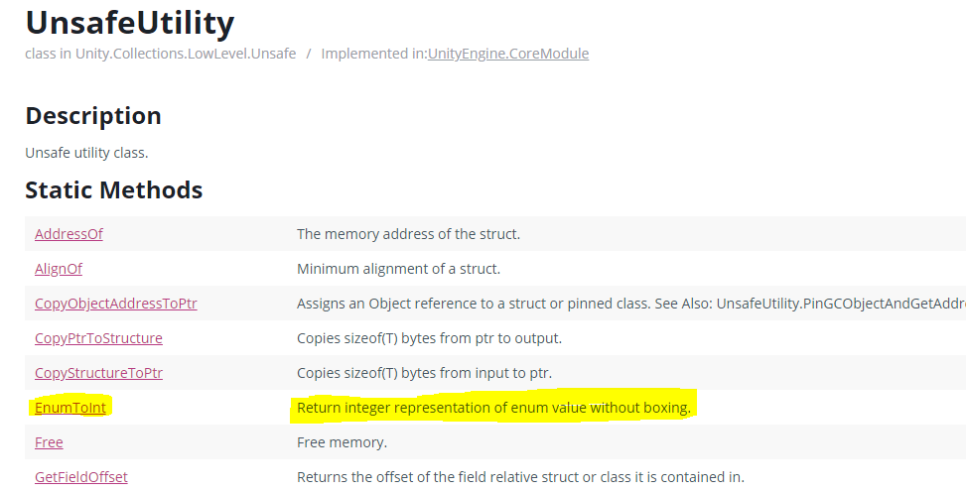Click 'Returns the offset of the field' description
Viewport: 966px width, 492px height.
520,477
